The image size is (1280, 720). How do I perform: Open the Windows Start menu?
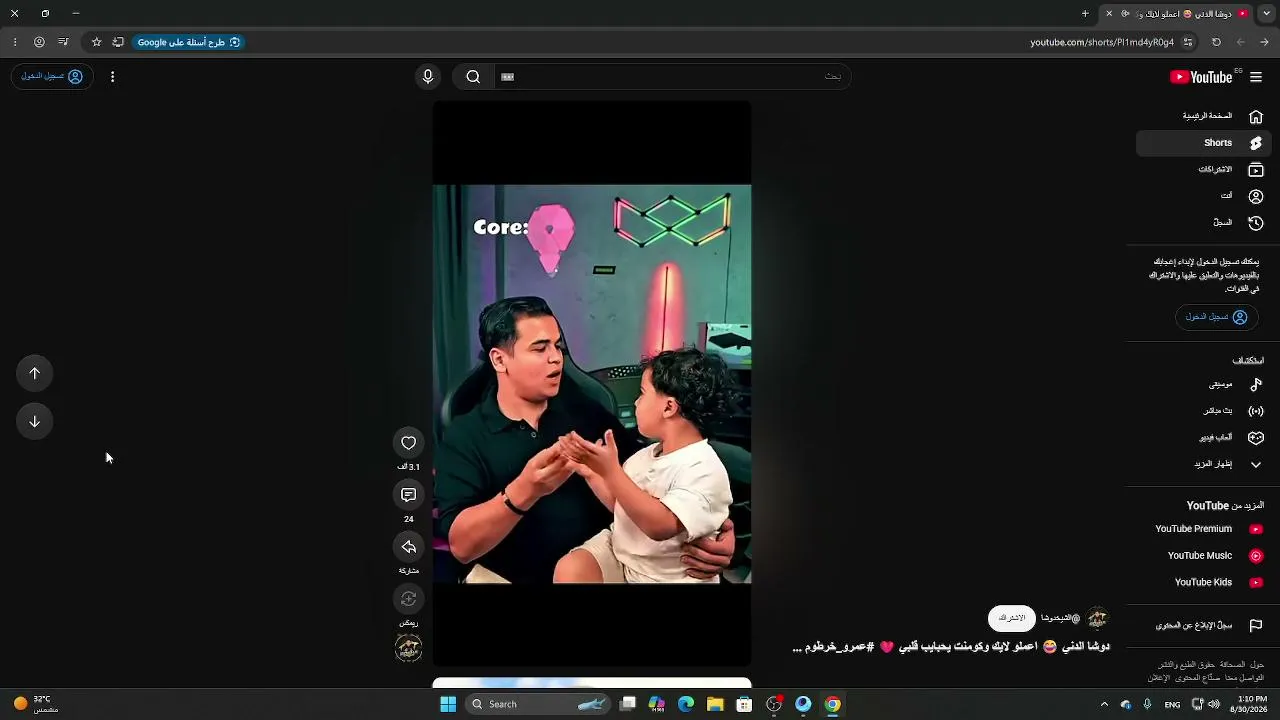[x=448, y=704]
